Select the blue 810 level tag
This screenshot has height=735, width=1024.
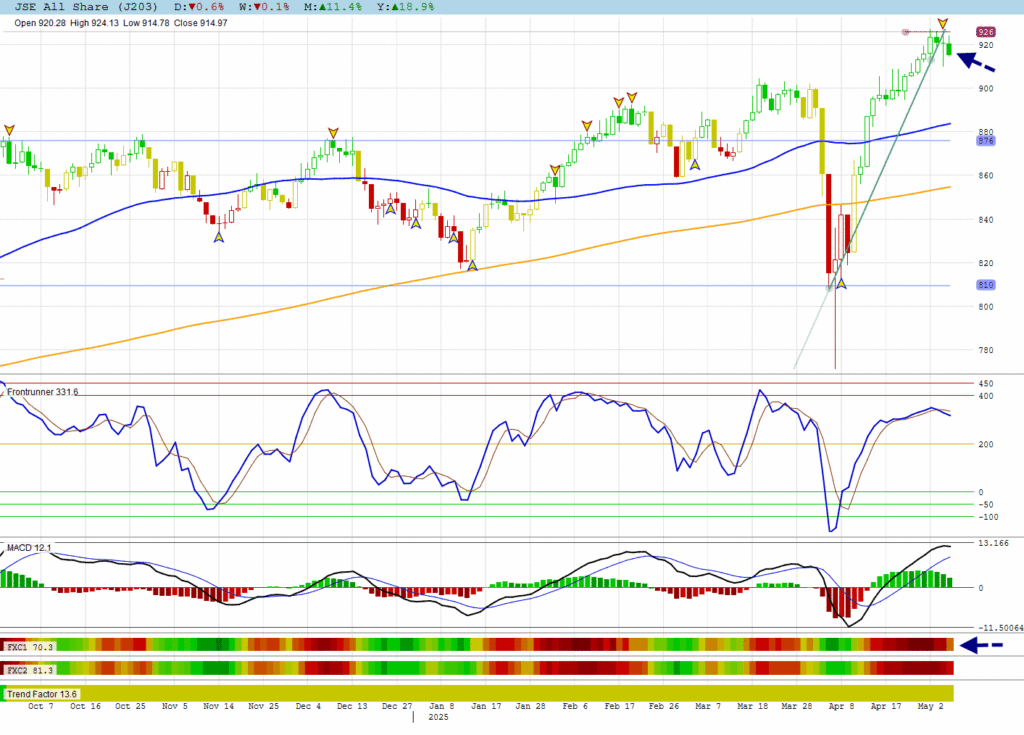(985, 285)
